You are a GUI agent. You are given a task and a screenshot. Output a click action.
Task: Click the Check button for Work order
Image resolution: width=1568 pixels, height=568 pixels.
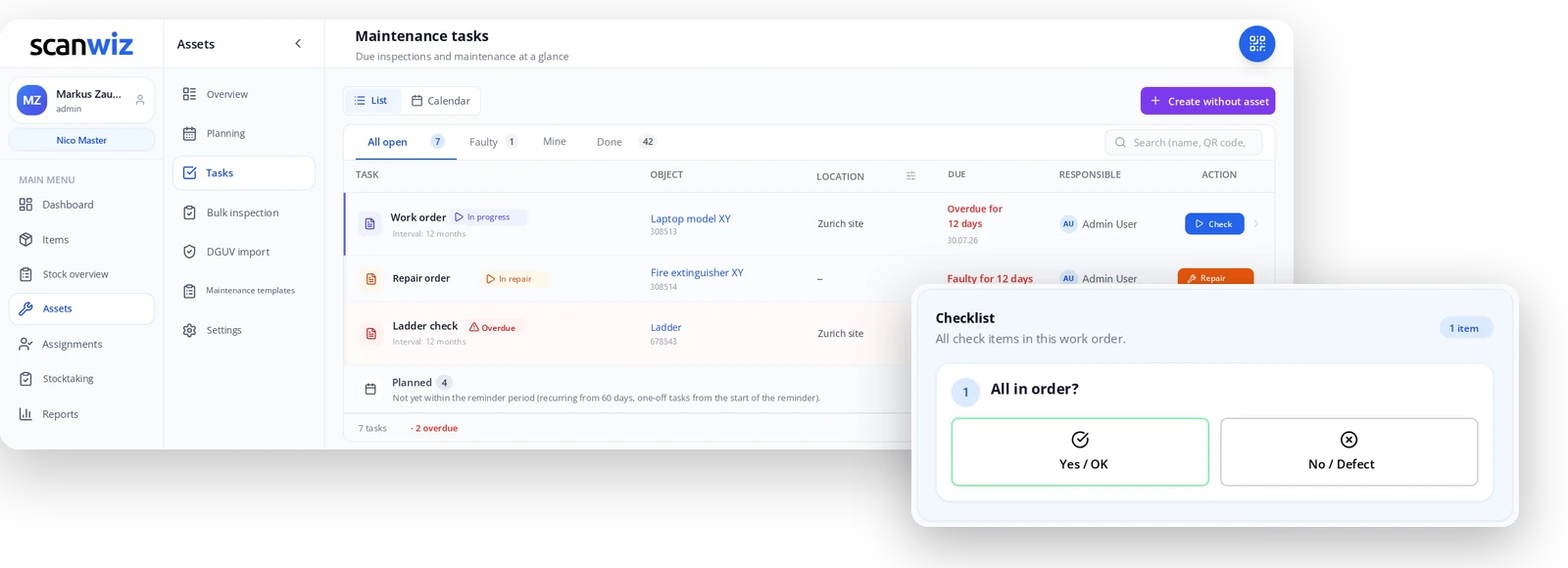tap(1214, 223)
